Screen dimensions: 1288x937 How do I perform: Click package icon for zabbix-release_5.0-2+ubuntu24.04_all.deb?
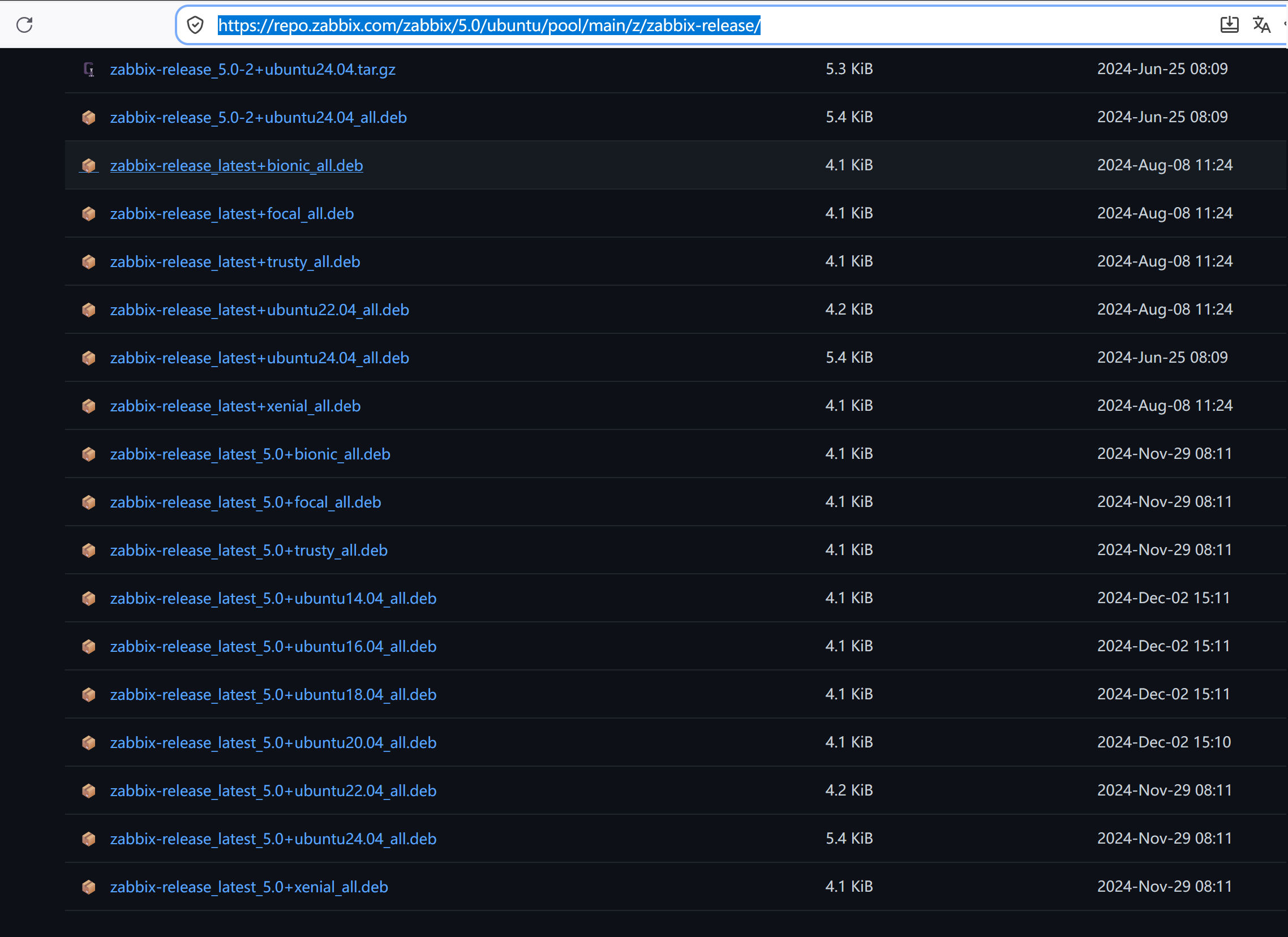click(89, 118)
